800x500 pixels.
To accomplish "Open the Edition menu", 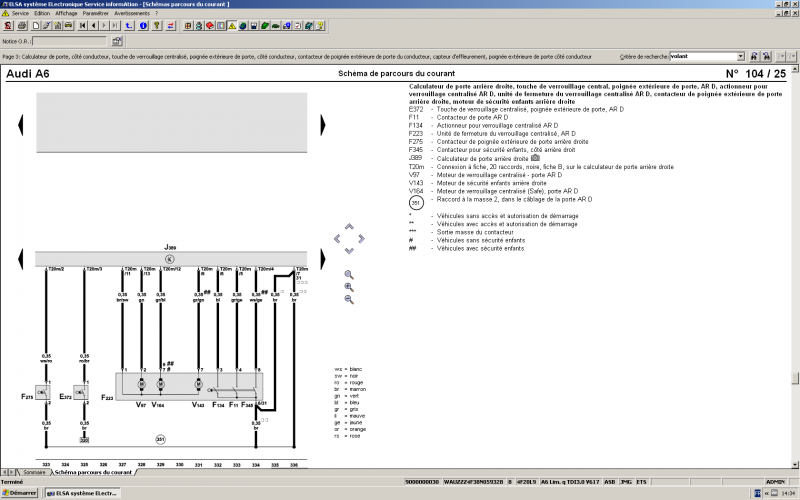I will point(42,13).
